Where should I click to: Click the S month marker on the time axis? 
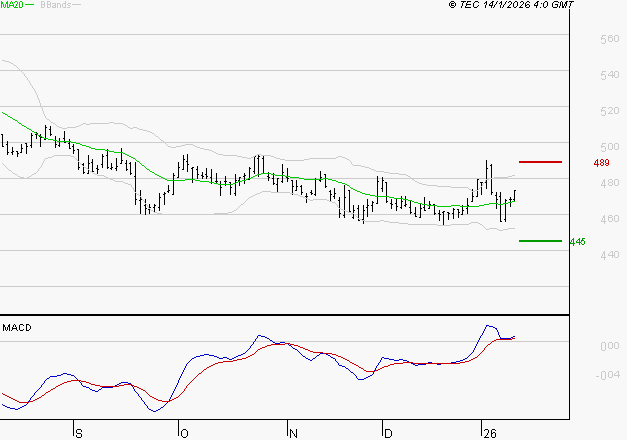[78, 432]
